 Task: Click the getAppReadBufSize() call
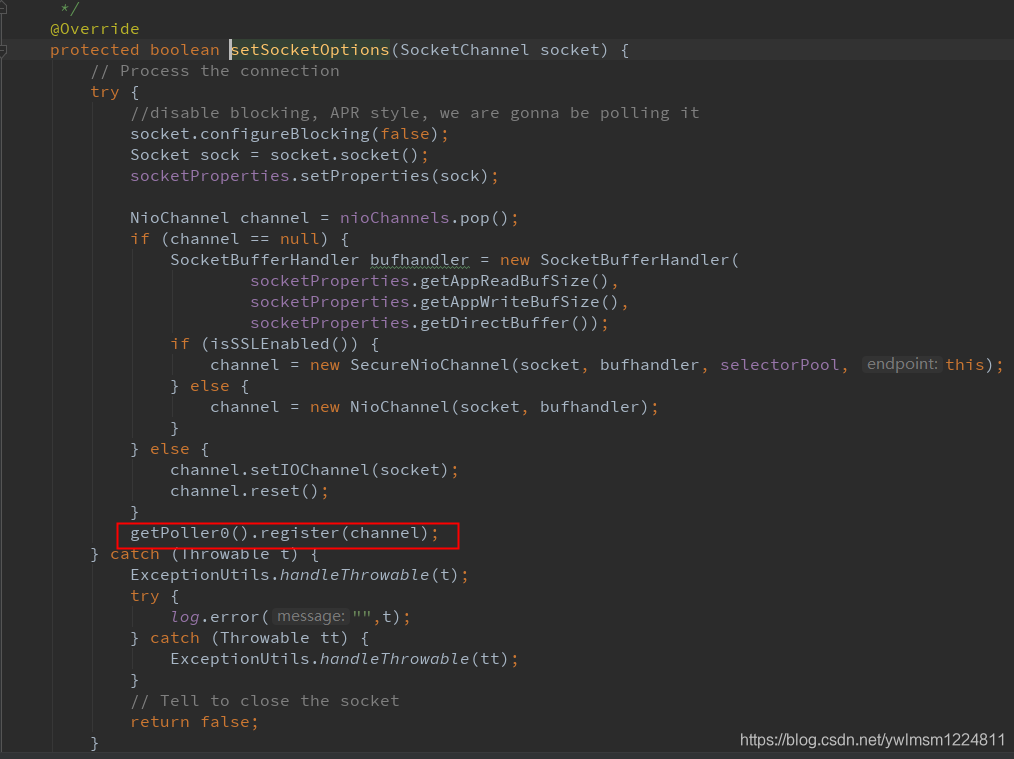pyautogui.click(x=514, y=281)
